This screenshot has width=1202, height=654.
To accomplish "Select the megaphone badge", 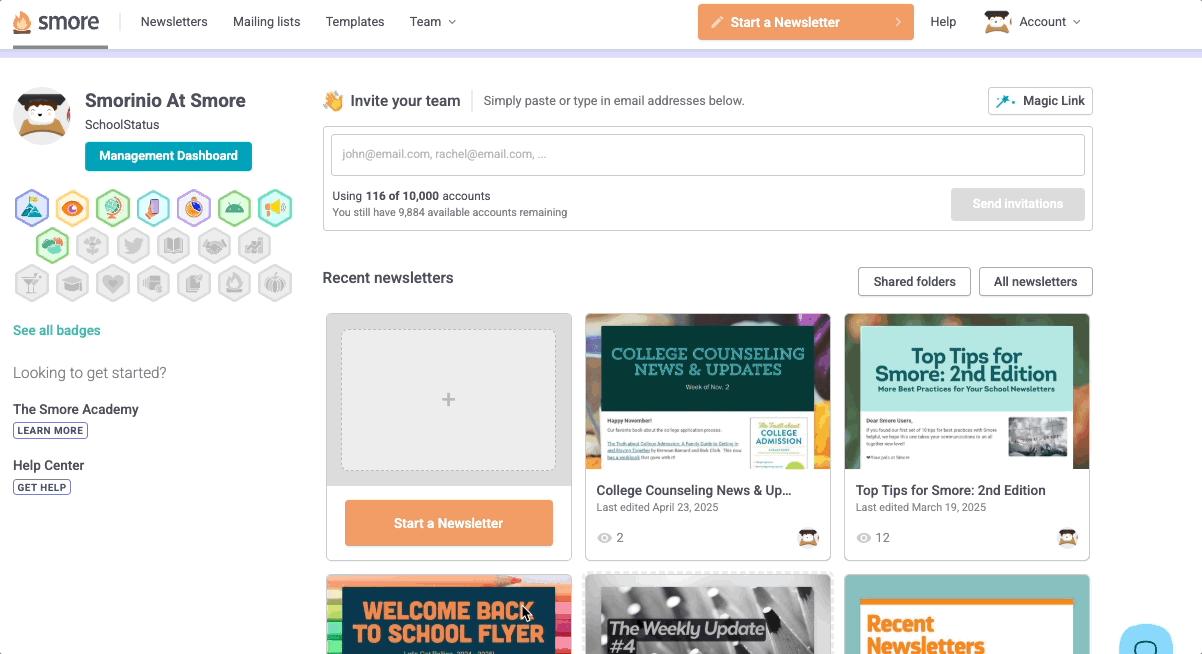I will pyautogui.click(x=275, y=208).
